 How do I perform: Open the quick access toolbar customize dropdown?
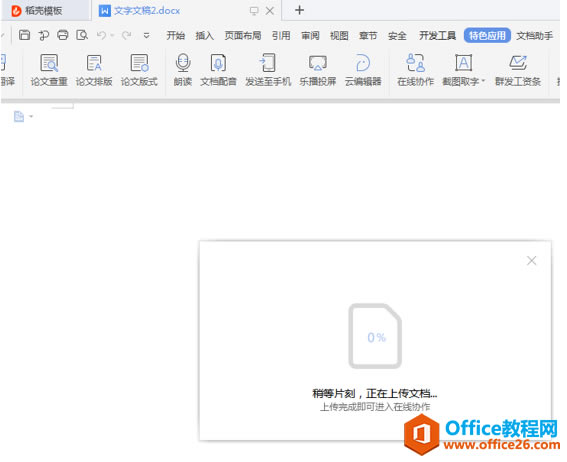coord(146,35)
